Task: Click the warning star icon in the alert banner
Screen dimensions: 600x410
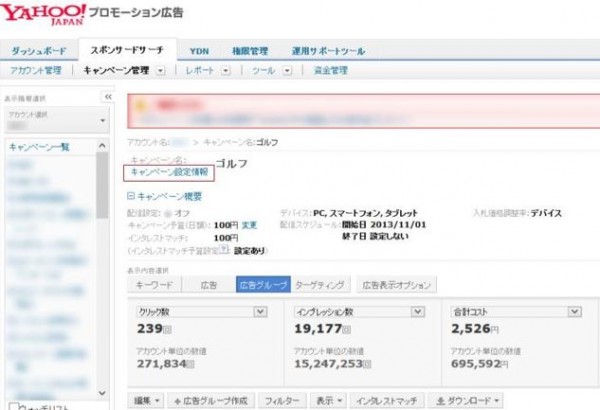Action: [141, 105]
